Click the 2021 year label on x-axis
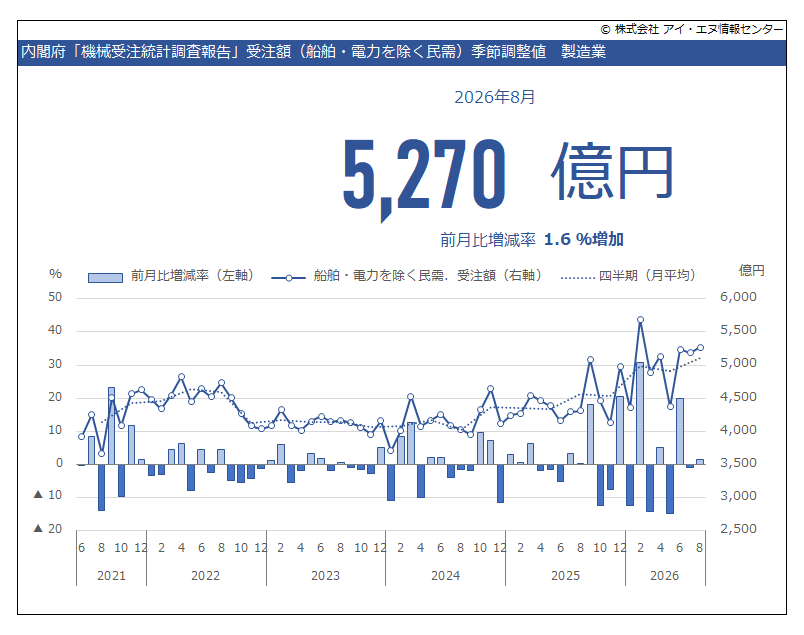Image resolution: width=804 pixels, height=635 pixels. [111, 576]
